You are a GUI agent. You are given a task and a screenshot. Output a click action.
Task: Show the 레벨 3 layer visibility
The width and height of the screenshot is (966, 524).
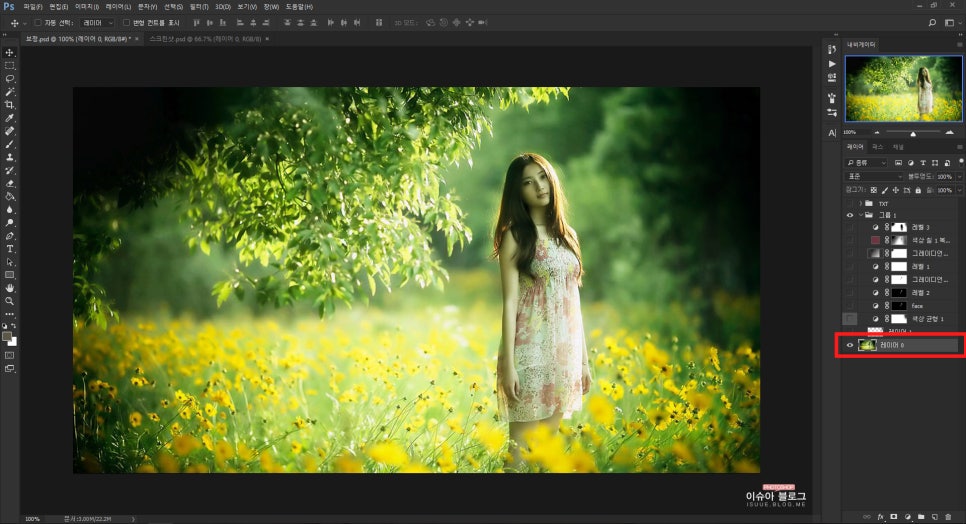coord(850,227)
